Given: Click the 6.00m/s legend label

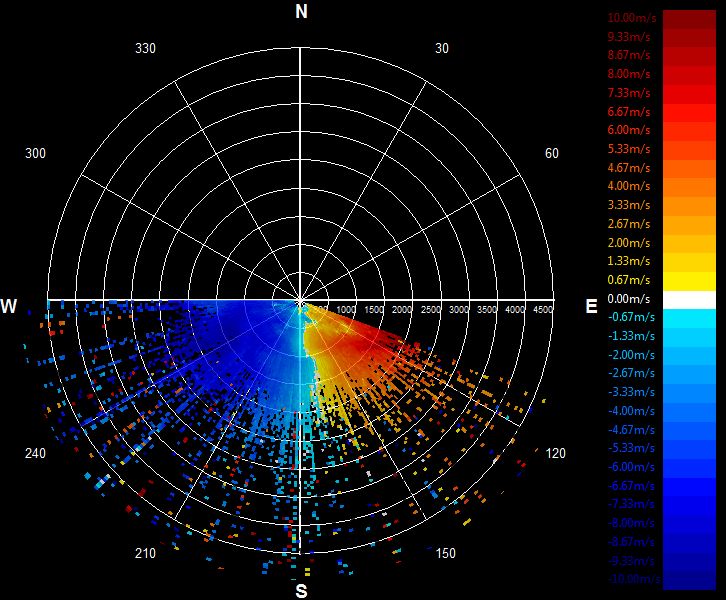Looking at the screenshot, I should coord(629,130).
